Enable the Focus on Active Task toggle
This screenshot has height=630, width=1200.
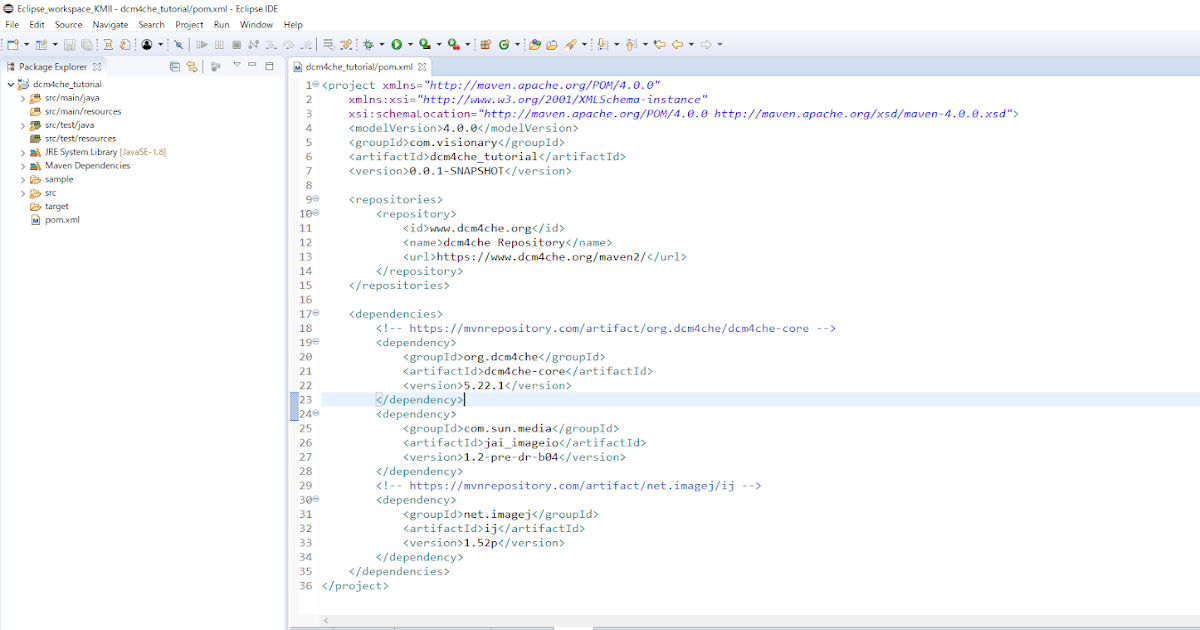(x=216, y=65)
